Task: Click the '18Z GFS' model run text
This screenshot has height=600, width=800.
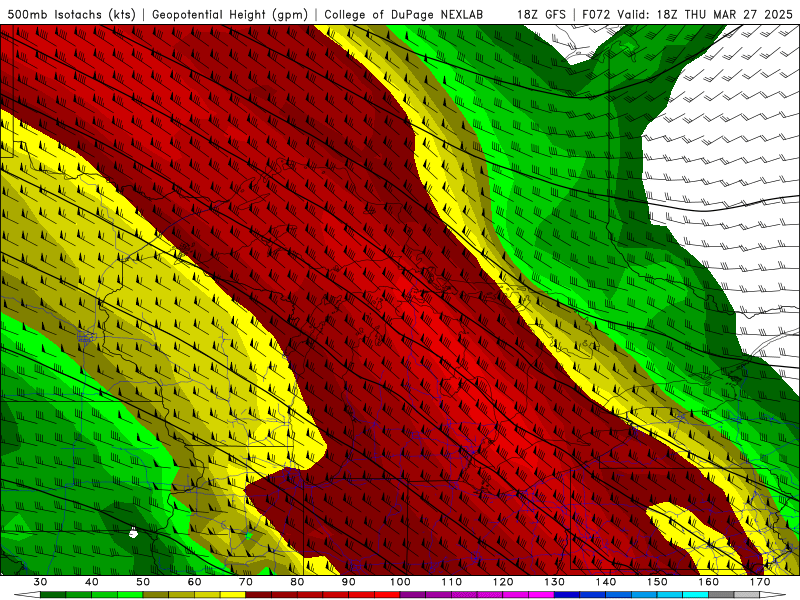Action: point(541,14)
